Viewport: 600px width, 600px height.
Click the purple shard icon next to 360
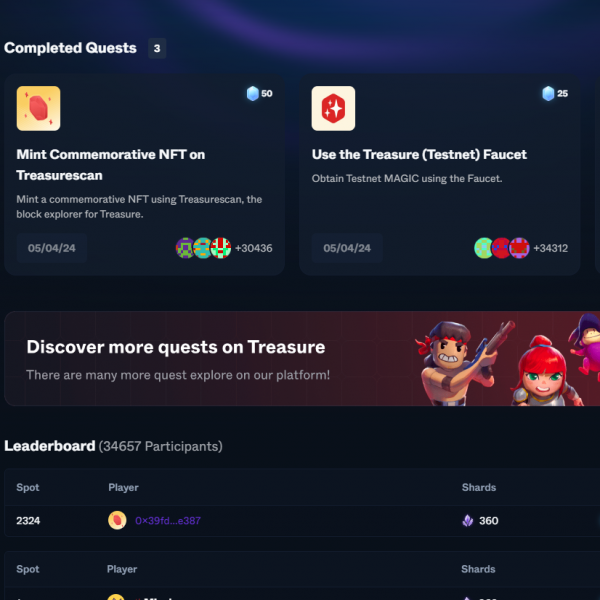468,520
